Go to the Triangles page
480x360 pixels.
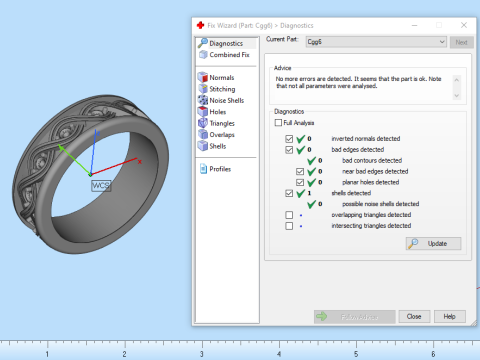click(x=222, y=123)
